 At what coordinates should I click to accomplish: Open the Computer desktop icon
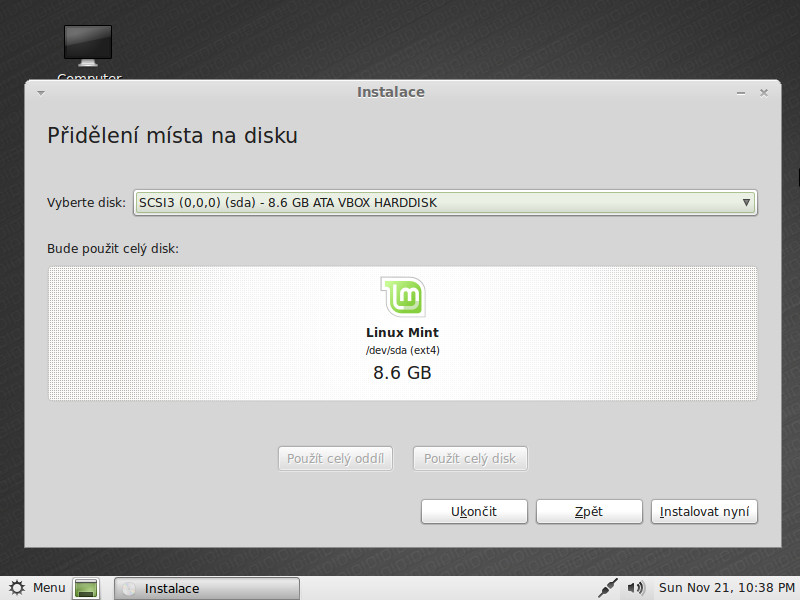(88, 46)
